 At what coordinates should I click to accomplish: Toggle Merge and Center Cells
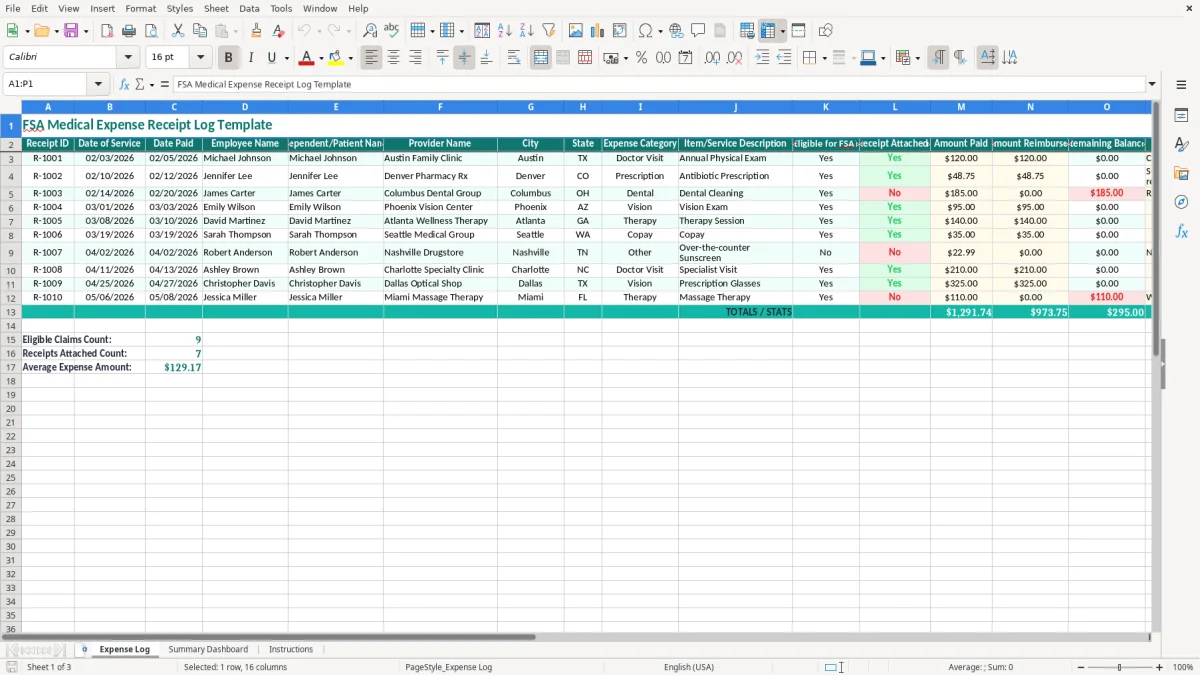[x=541, y=58]
